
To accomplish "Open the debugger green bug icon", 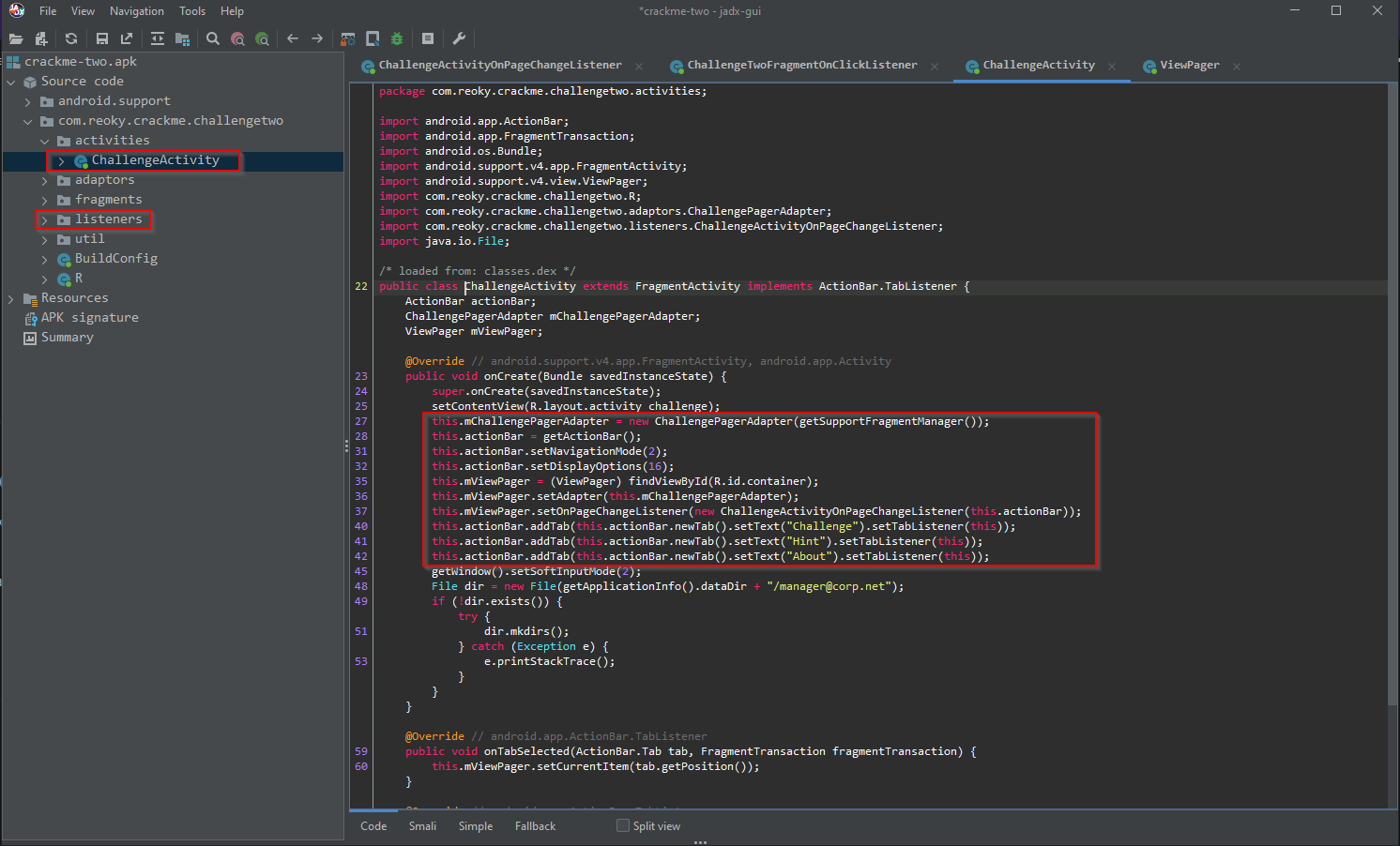I will tap(397, 38).
